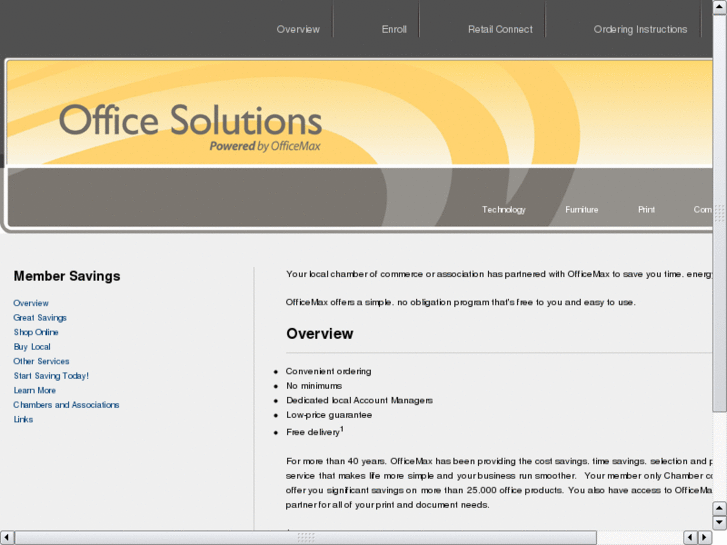
Task: Visit the Other Services link
Action: tap(41, 361)
